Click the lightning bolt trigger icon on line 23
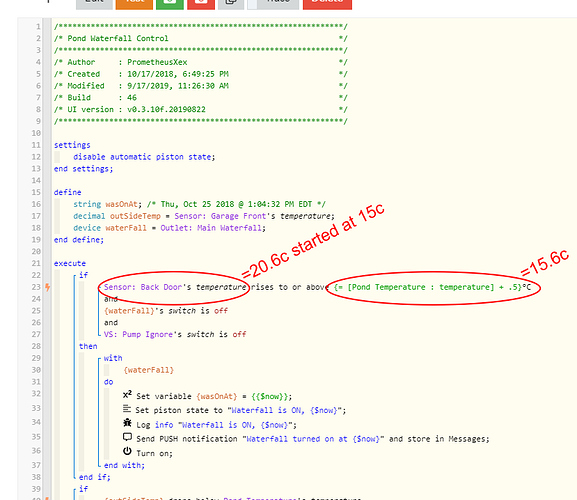577x500 pixels. (47, 287)
